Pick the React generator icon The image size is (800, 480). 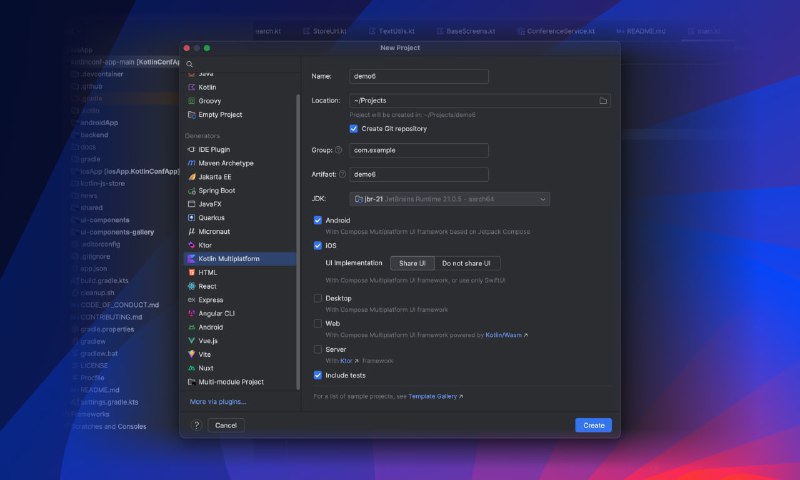(191, 287)
